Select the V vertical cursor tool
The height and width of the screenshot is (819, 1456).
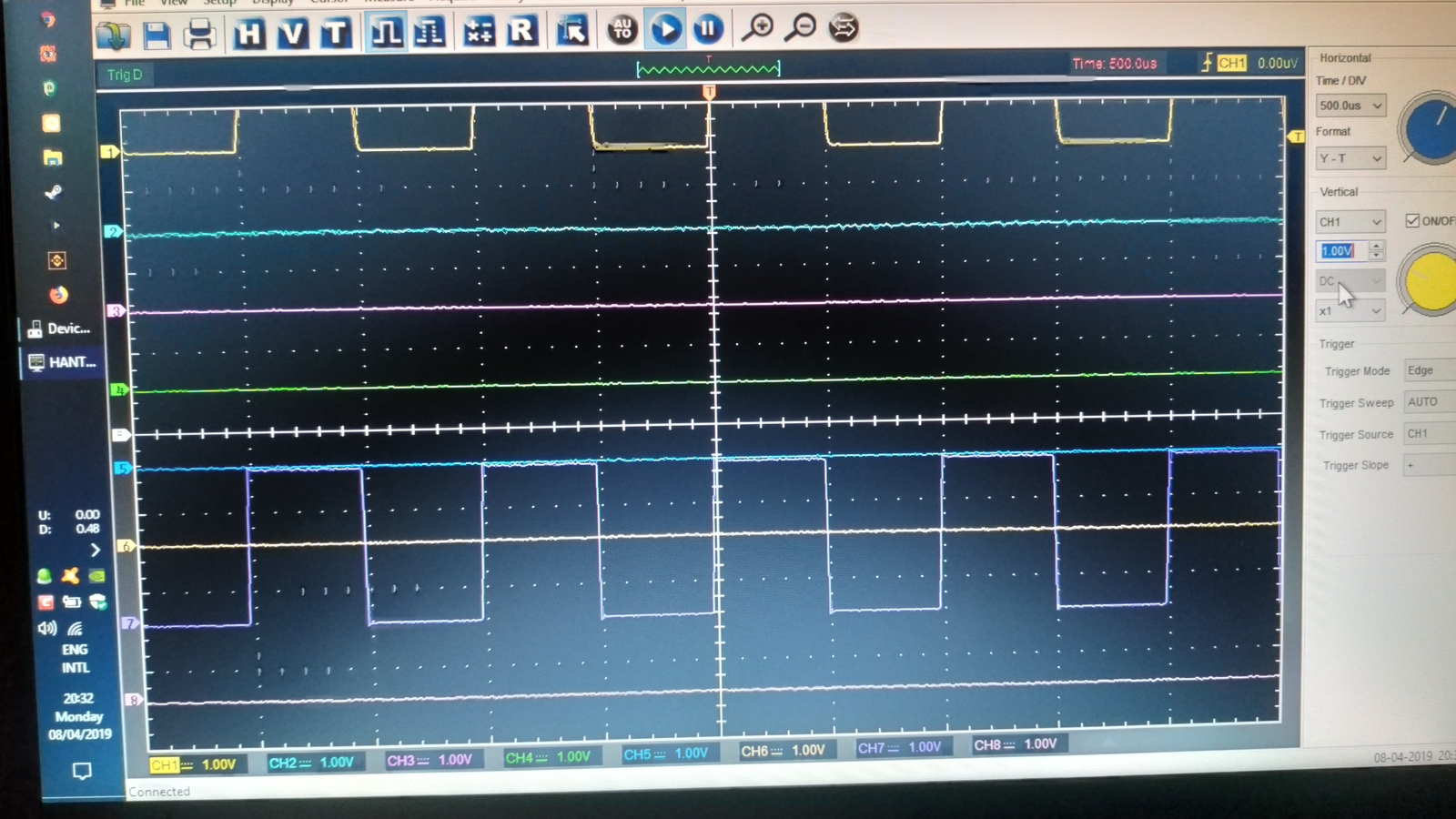[292, 34]
